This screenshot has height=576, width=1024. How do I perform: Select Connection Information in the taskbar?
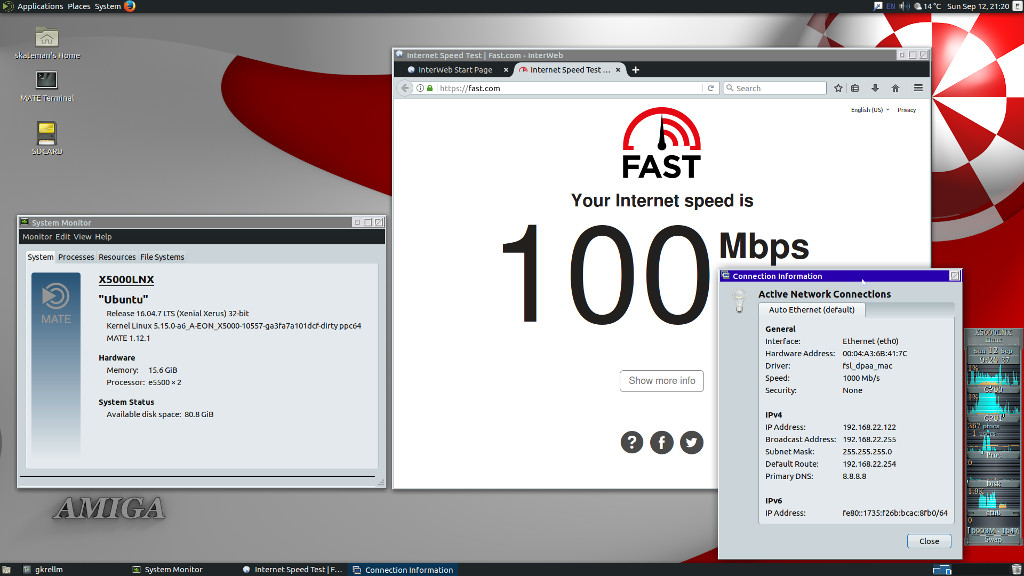[403, 569]
